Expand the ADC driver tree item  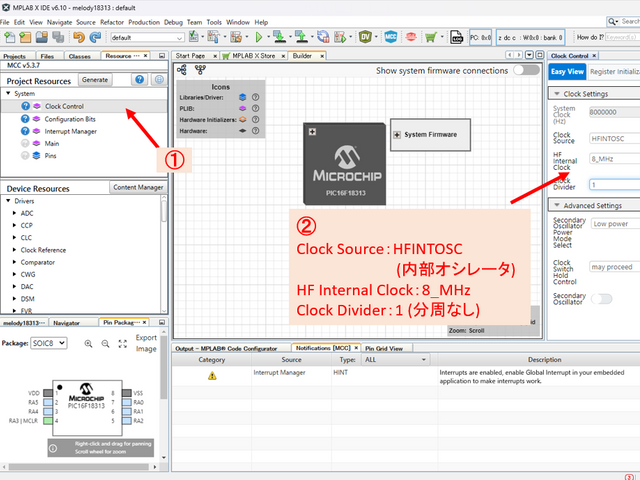pyautogui.click(x=13, y=213)
